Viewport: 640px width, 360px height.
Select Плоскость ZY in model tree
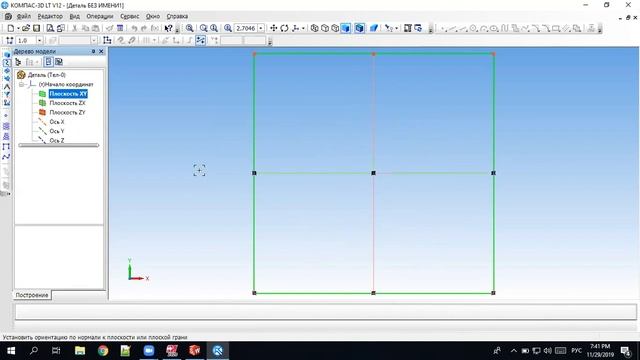point(67,112)
